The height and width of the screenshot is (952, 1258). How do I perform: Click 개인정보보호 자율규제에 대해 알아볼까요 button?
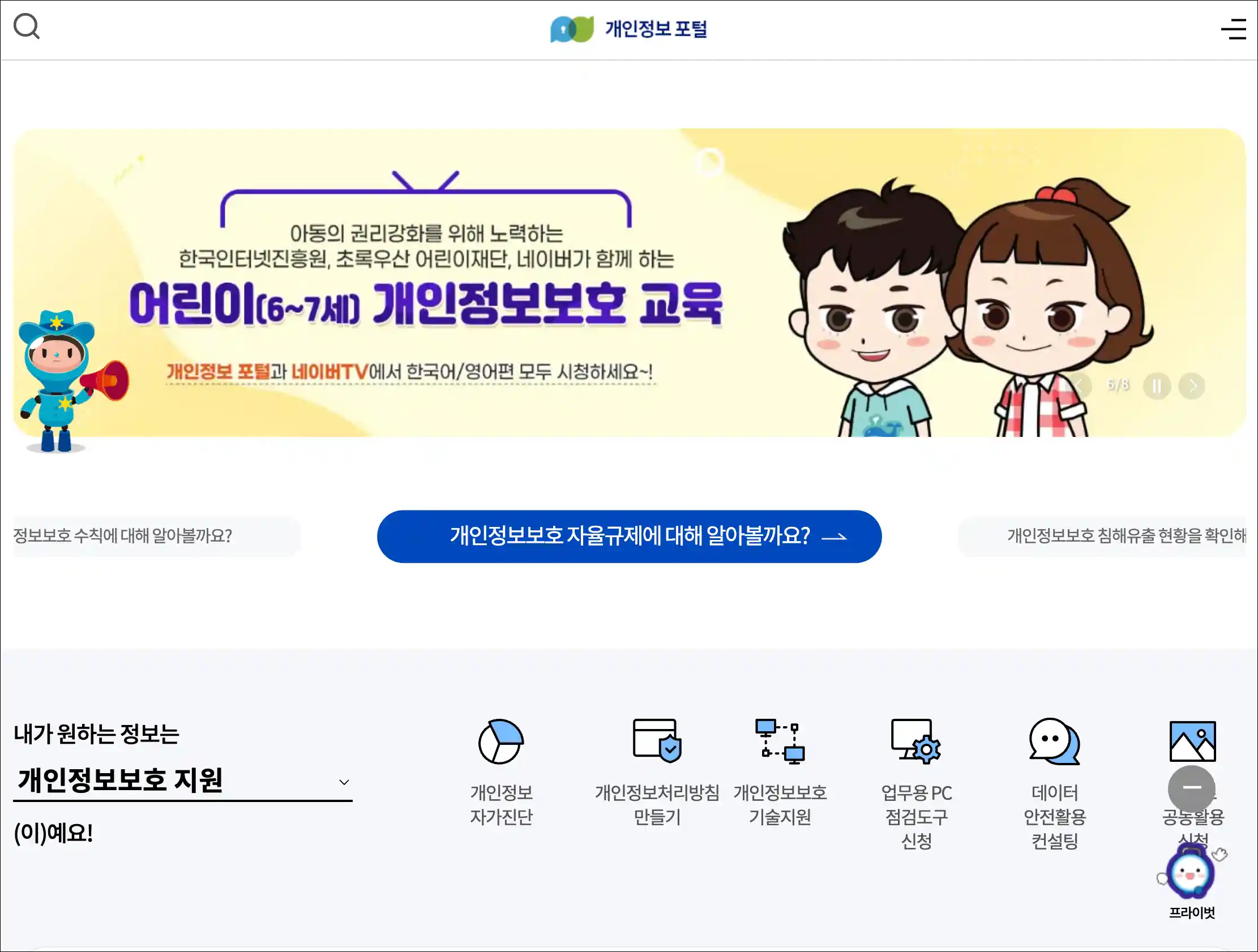pos(629,537)
